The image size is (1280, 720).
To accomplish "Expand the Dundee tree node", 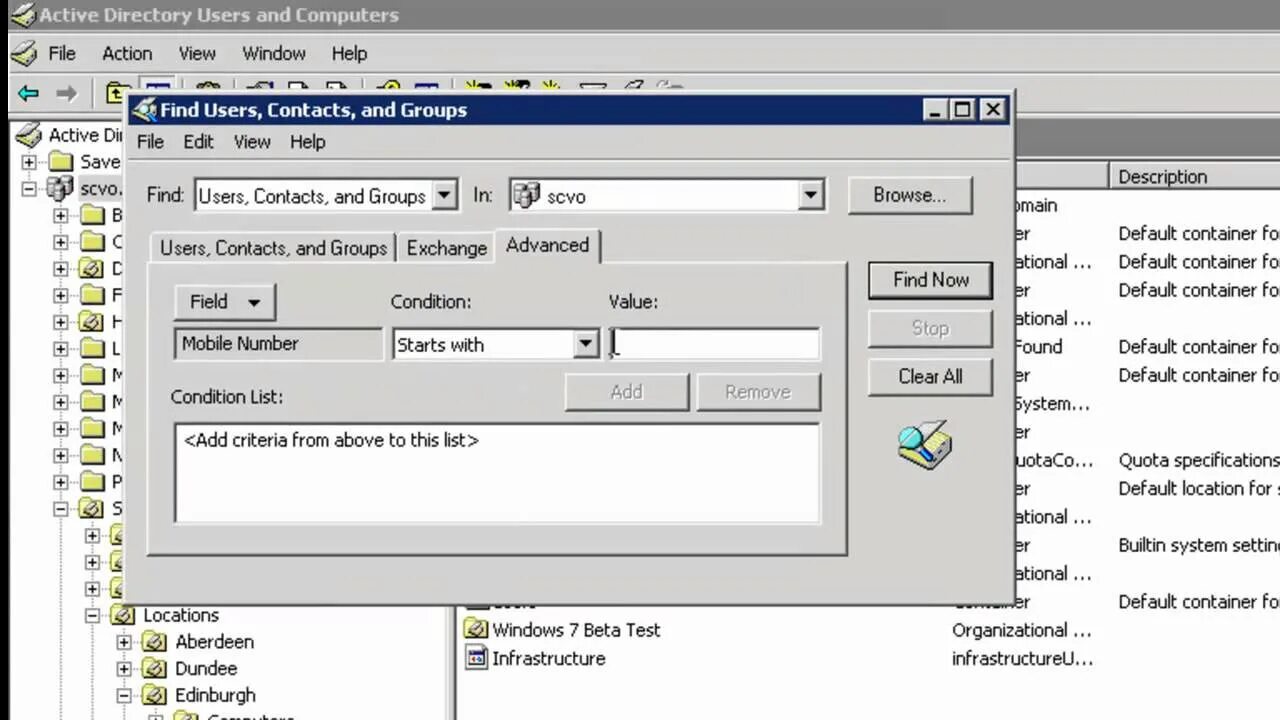I will pyautogui.click(x=124, y=668).
